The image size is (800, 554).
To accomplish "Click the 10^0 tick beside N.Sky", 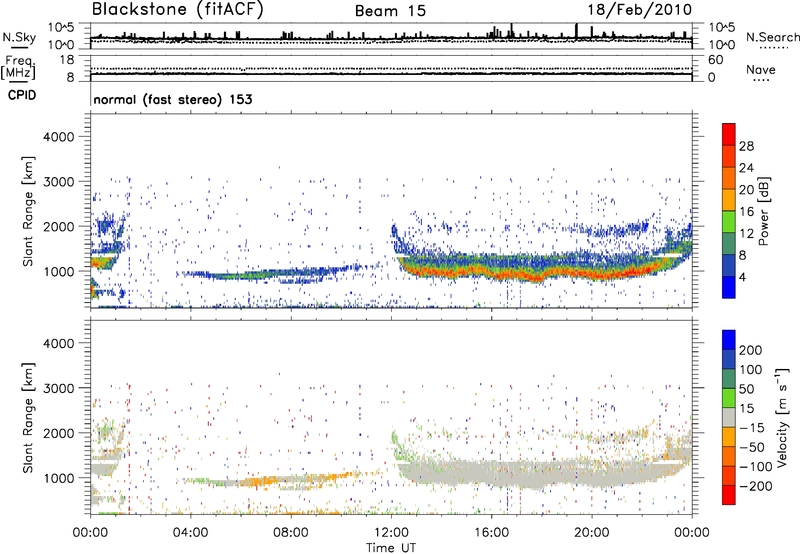I will click(61, 45).
